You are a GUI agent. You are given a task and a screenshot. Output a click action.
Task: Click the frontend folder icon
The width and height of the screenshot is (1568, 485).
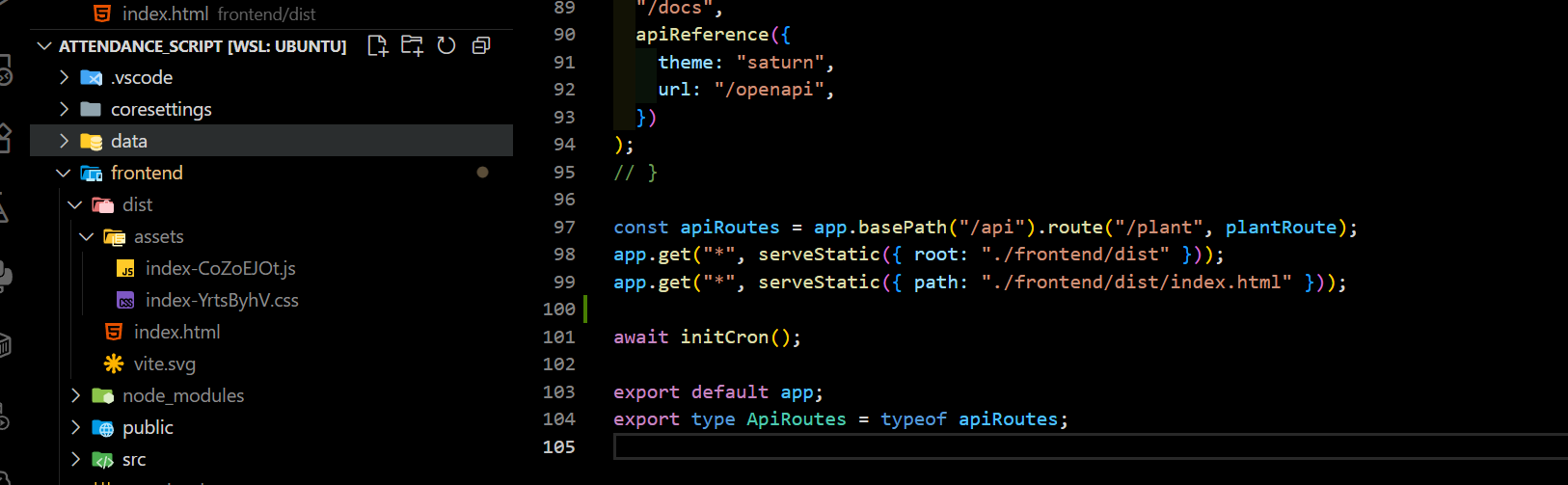tap(92, 173)
